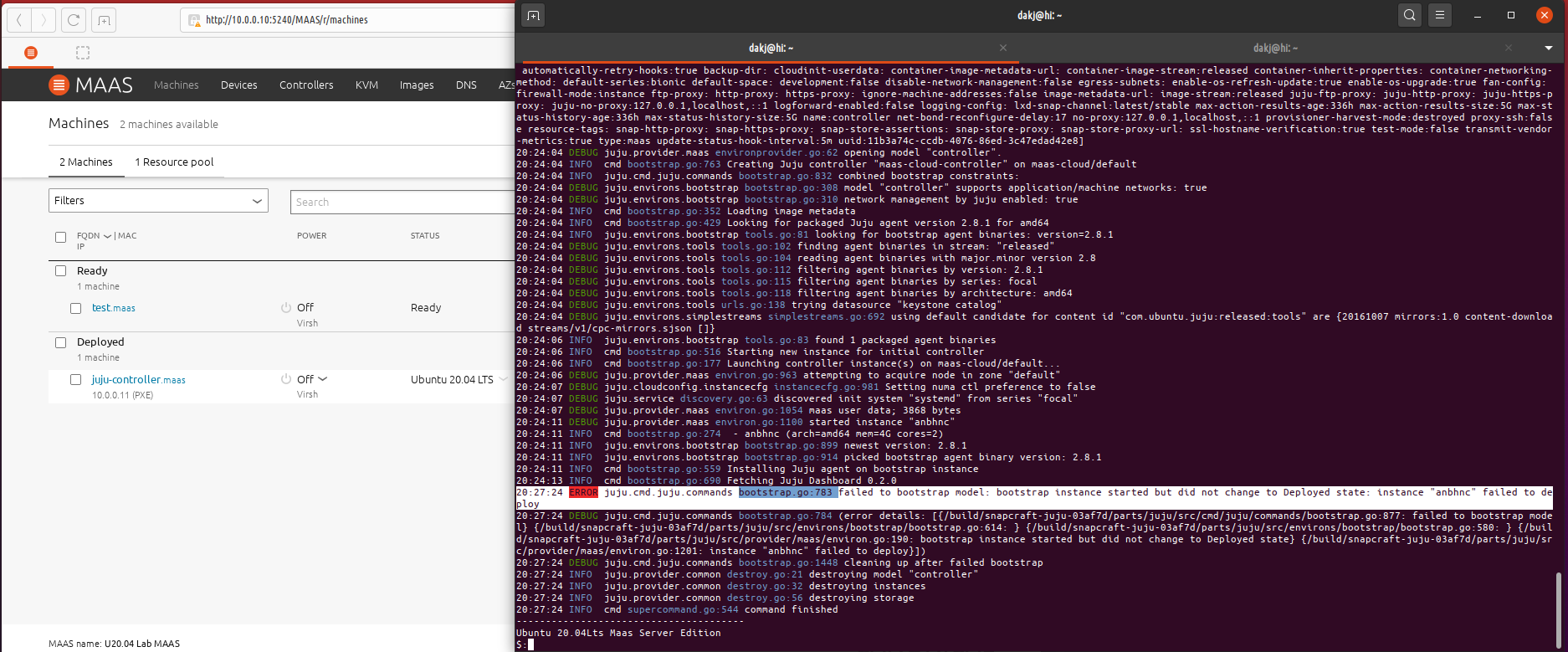1568x652 pixels.
Task: Open the terminal hamburger menu
Action: pos(1439,15)
